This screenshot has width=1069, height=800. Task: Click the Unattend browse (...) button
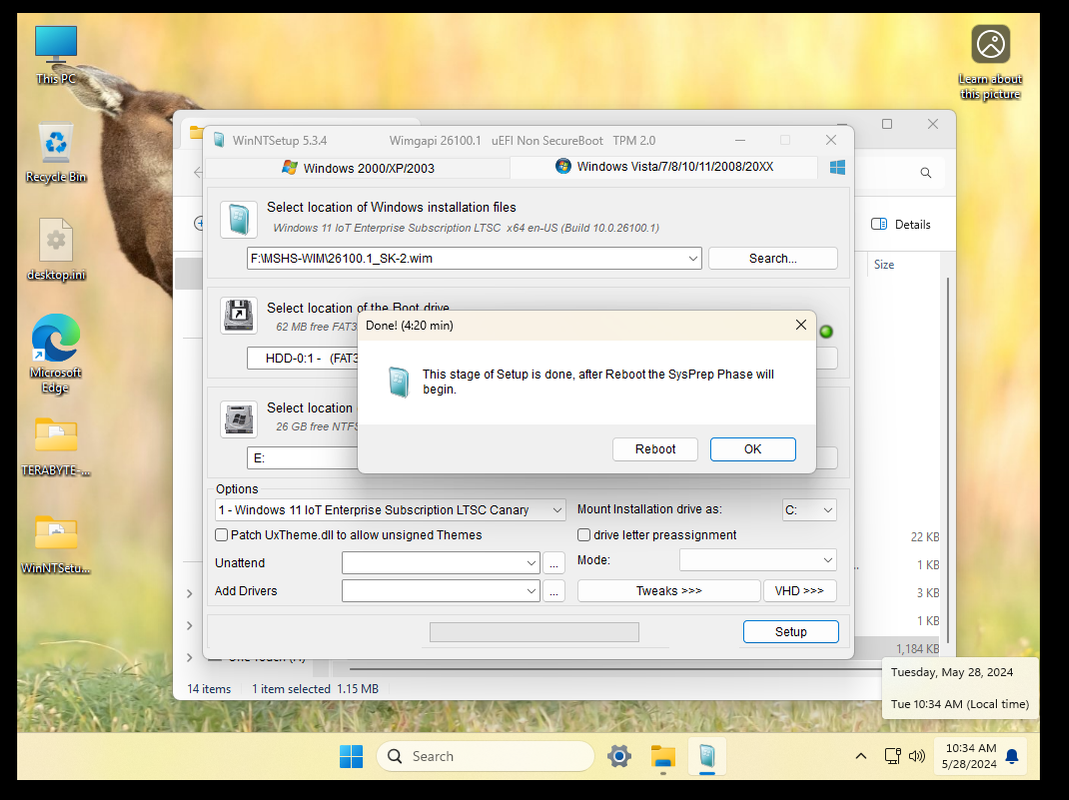tap(554, 563)
